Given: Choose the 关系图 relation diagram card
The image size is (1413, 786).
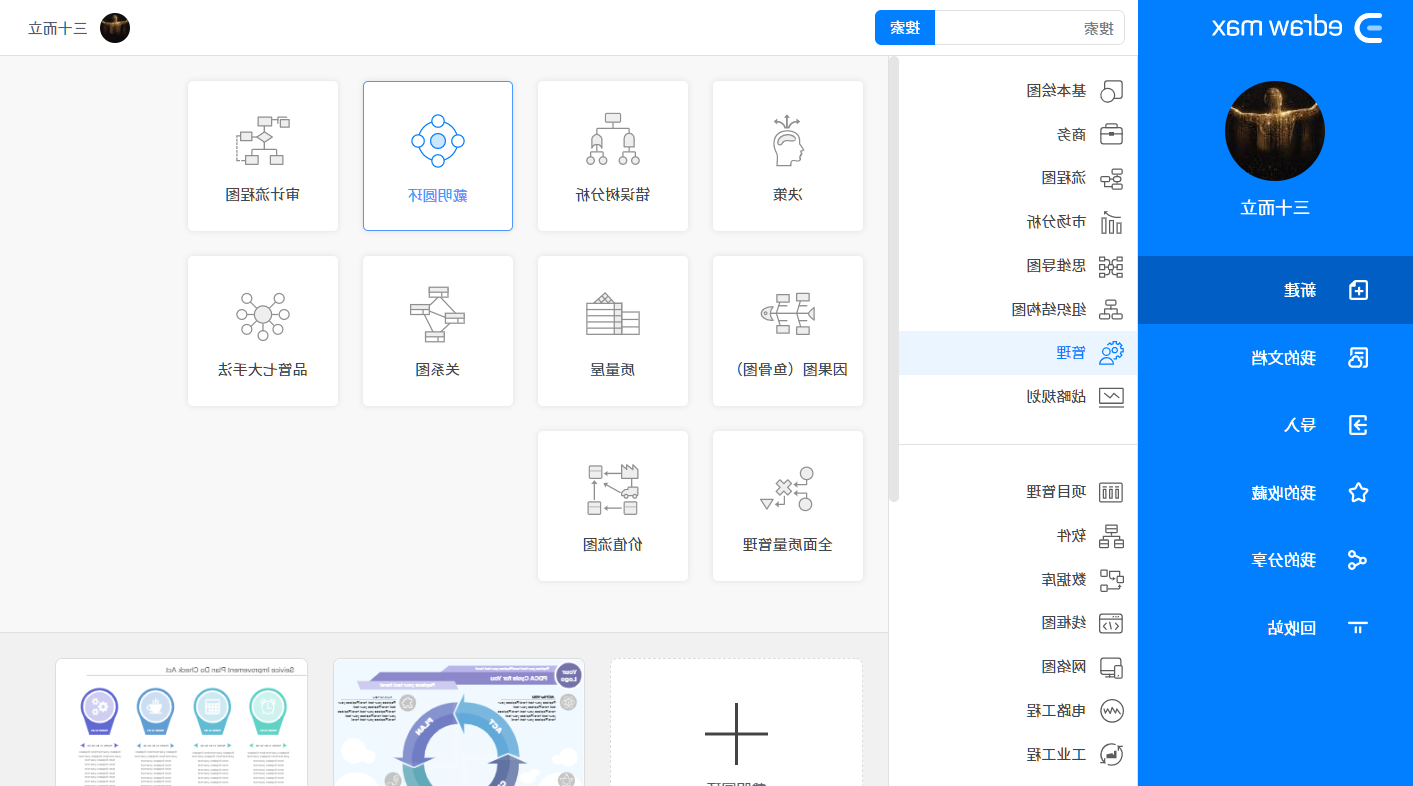Looking at the screenshot, I should (438, 331).
